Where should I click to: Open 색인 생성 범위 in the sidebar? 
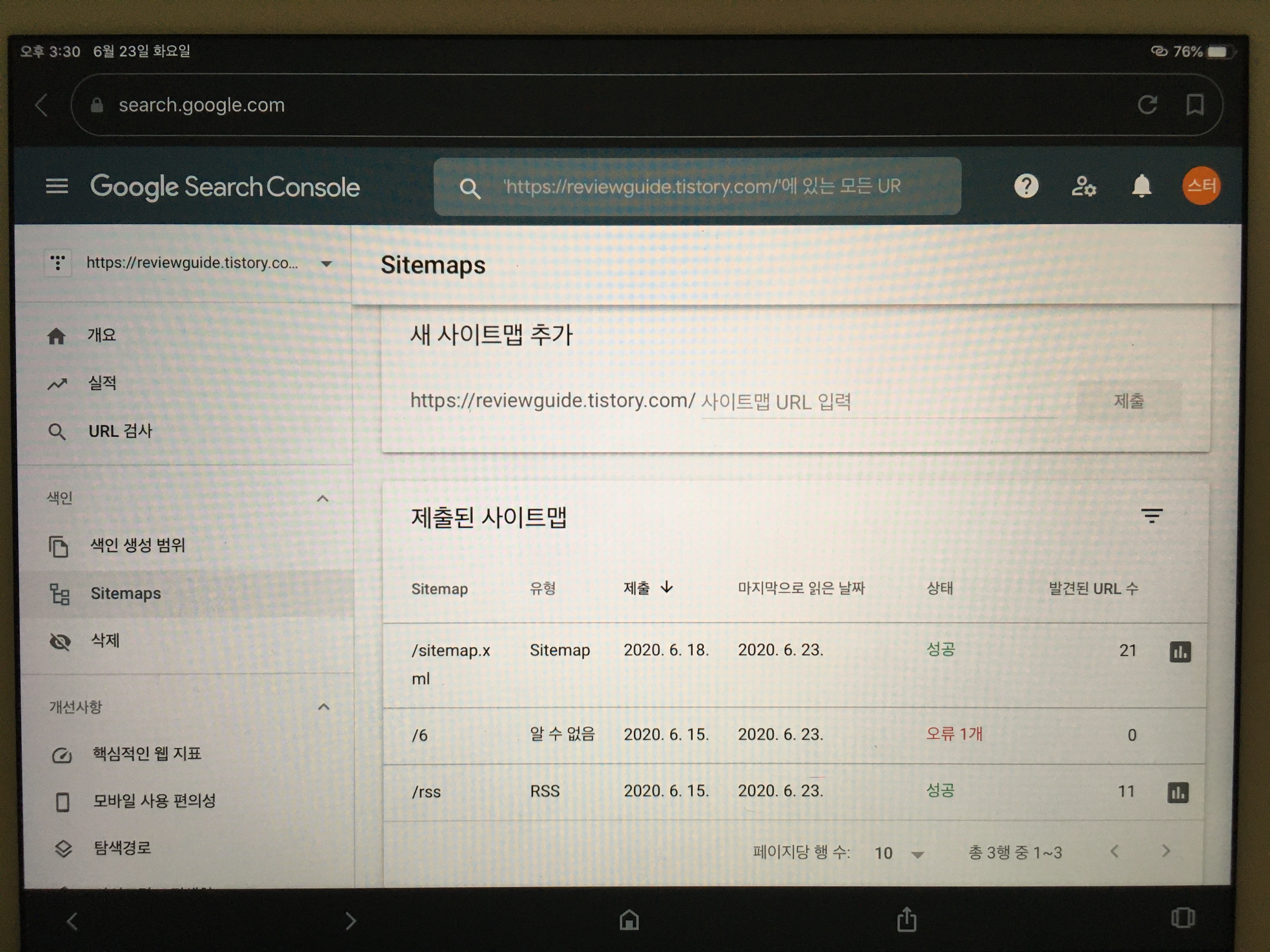(x=137, y=545)
